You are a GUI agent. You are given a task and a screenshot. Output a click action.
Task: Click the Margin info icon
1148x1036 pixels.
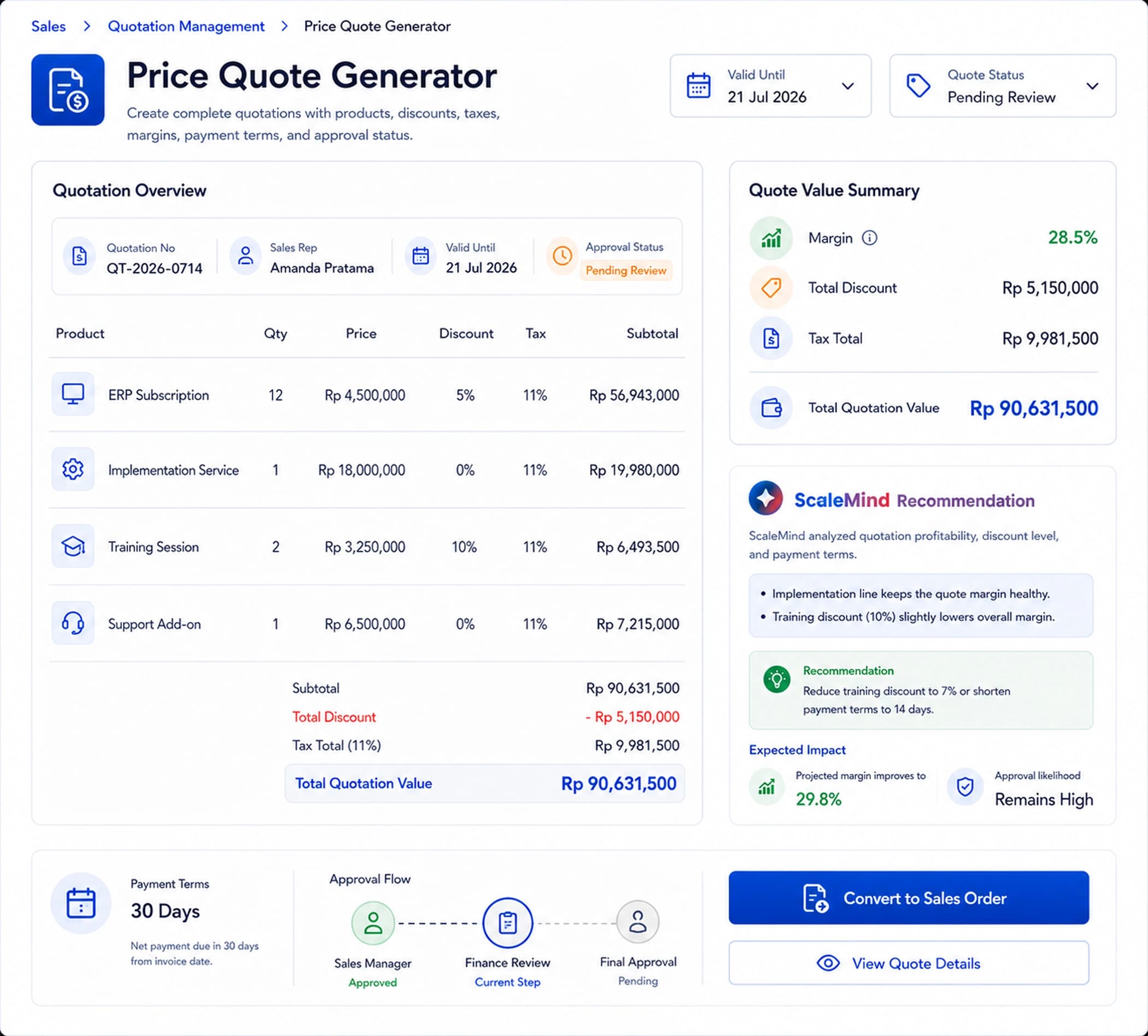(870, 238)
